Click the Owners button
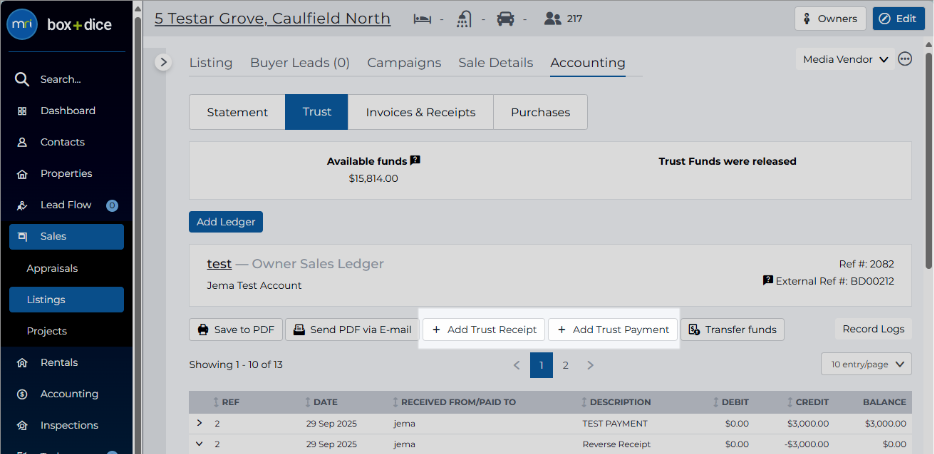The height and width of the screenshot is (454, 934). pyautogui.click(x=830, y=18)
